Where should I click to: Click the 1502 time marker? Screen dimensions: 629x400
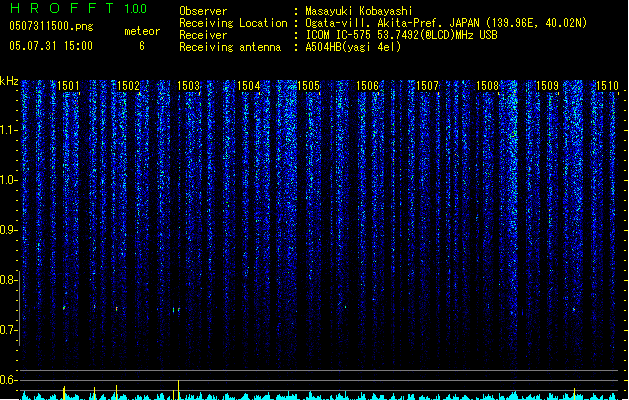[x=128, y=86]
